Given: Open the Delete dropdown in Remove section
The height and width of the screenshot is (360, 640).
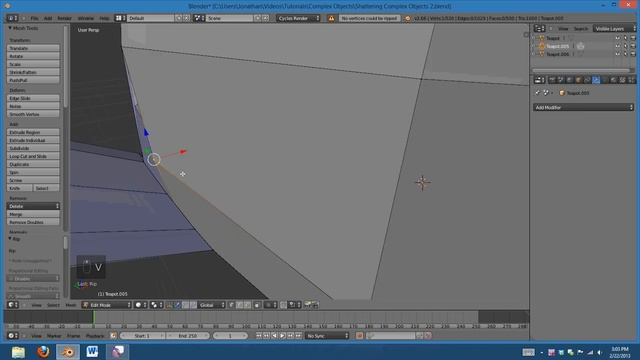Looking at the screenshot, I should tap(33, 206).
